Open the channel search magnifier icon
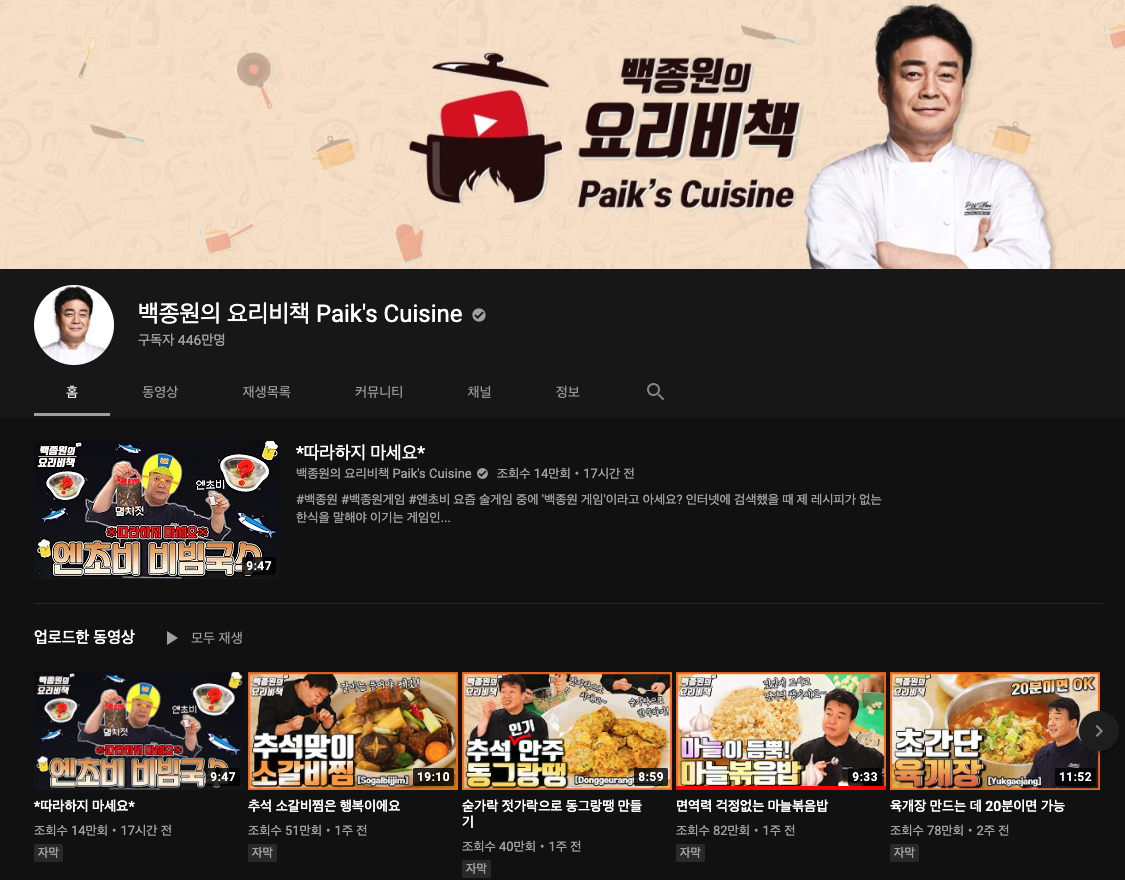Screen dimensions: 1125x880 (655, 392)
